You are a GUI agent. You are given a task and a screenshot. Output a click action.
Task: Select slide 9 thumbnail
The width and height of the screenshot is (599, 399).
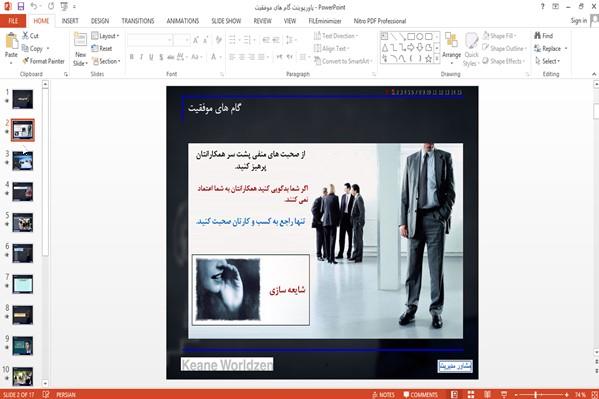[23, 346]
